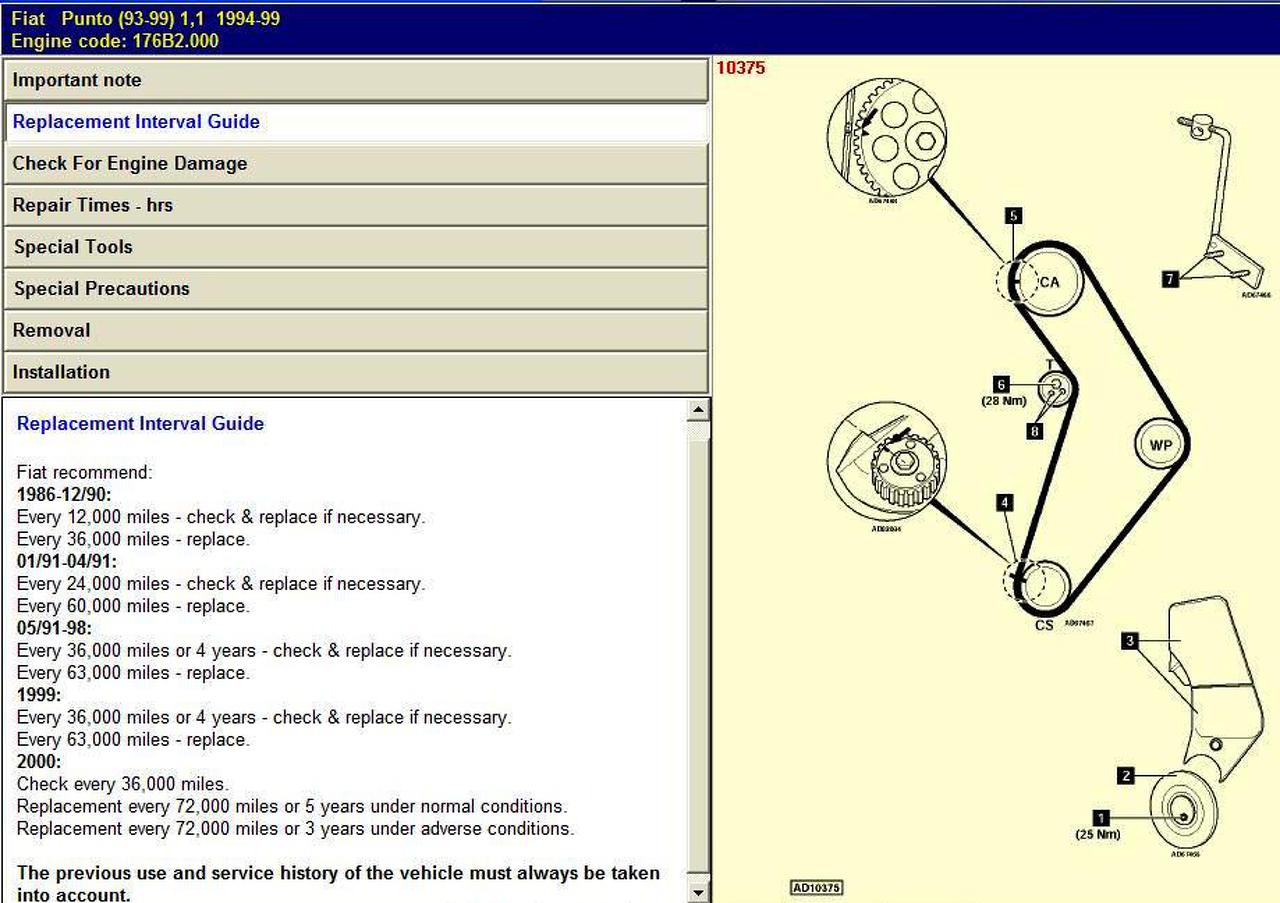Viewport: 1280px width, 903px height.
Task: Open the Special Tools section
Action: (355, 247)
